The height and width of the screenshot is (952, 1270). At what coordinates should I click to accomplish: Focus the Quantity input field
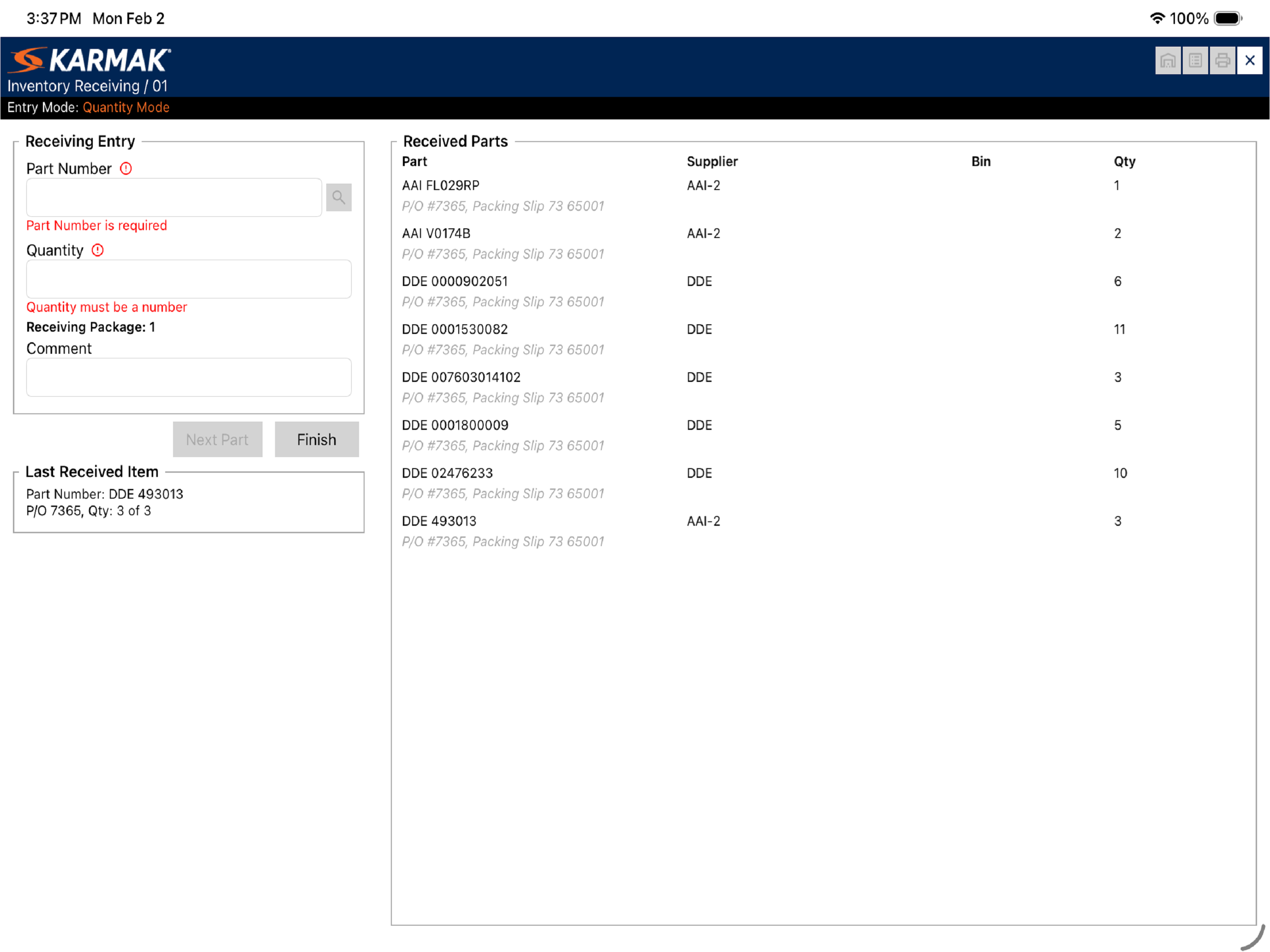click(189, 279)
